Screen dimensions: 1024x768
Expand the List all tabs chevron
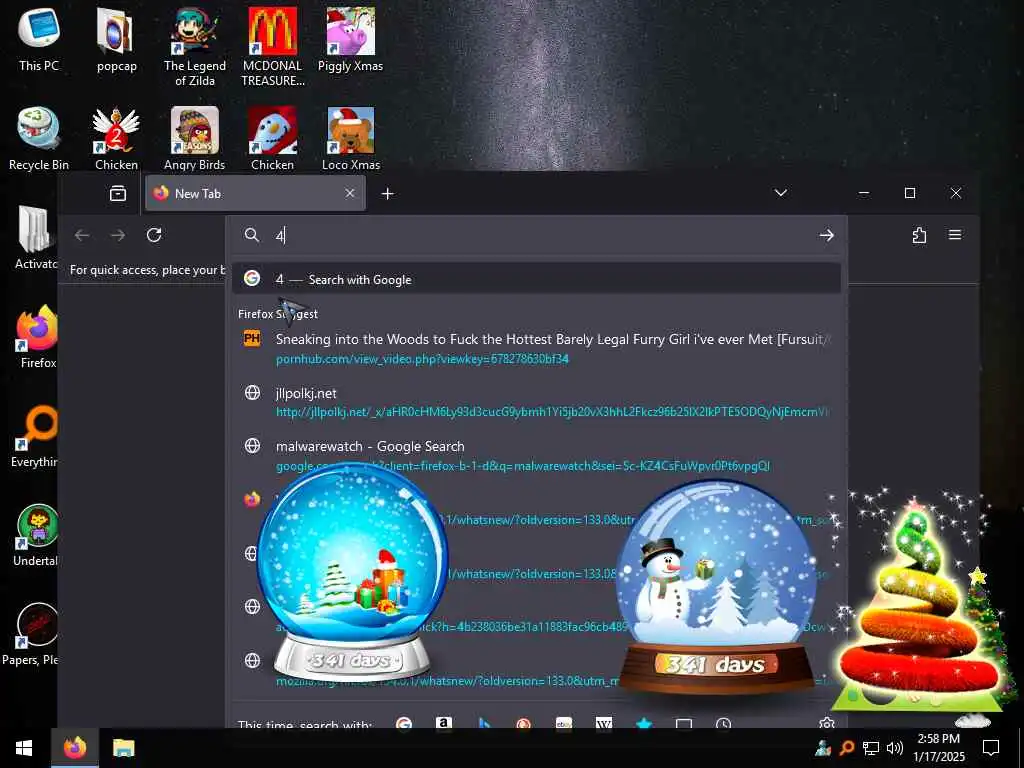pos(780,193)
